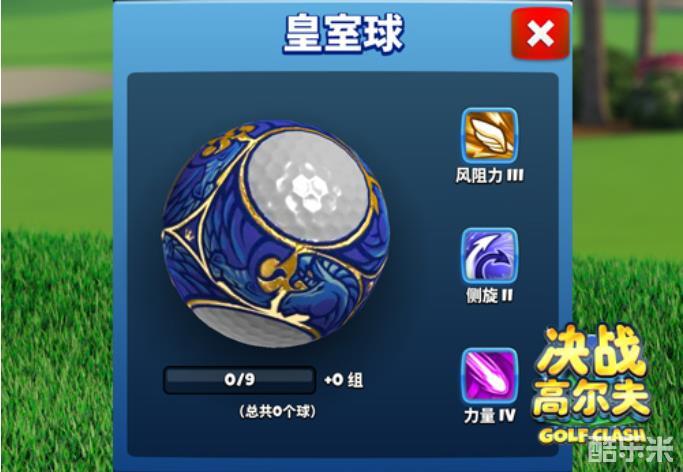Click the +0 组 text
Image resolution: width=683 pixels, height=472 pixels.
click(344, 380)
